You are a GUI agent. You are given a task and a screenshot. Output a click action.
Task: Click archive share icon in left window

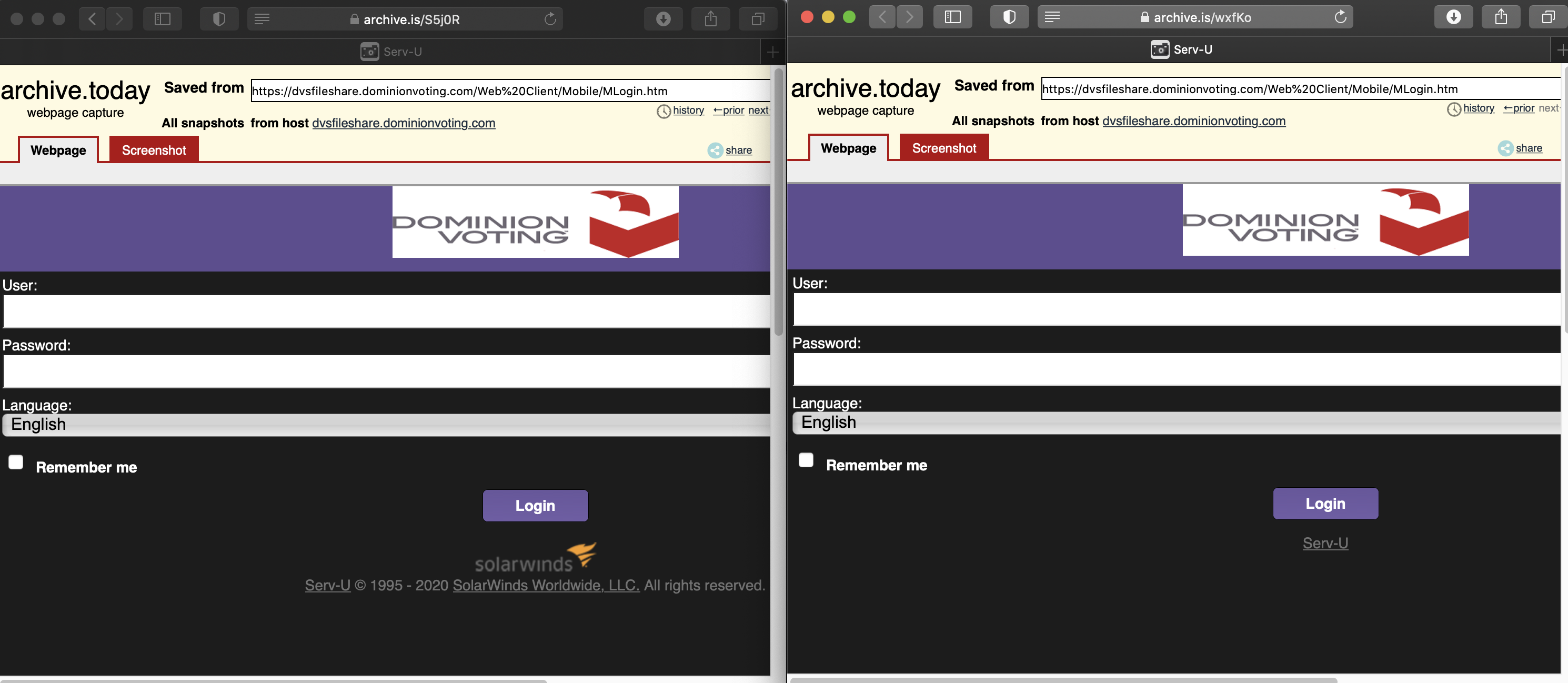pyautogui.click(x=715, y=150)
